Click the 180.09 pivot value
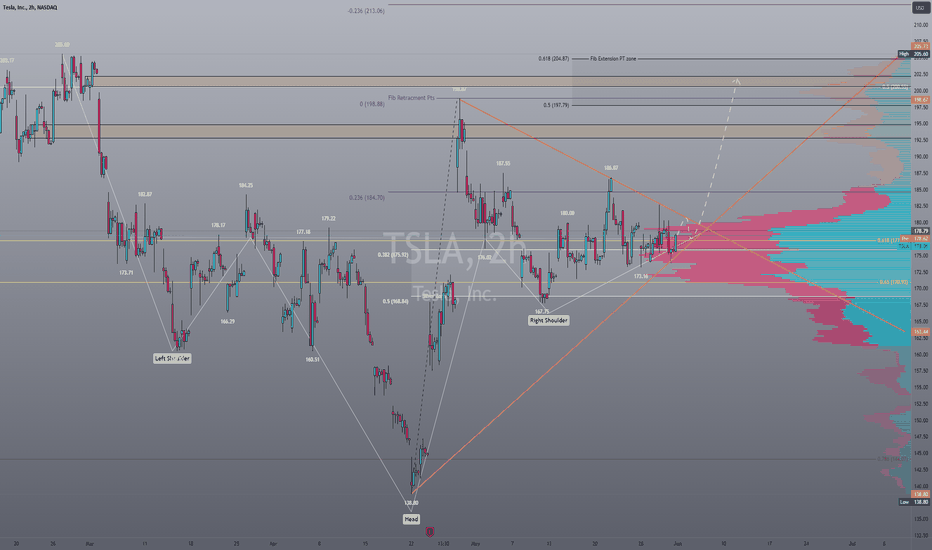Screen dimensions: 932x550 (567, 213)
